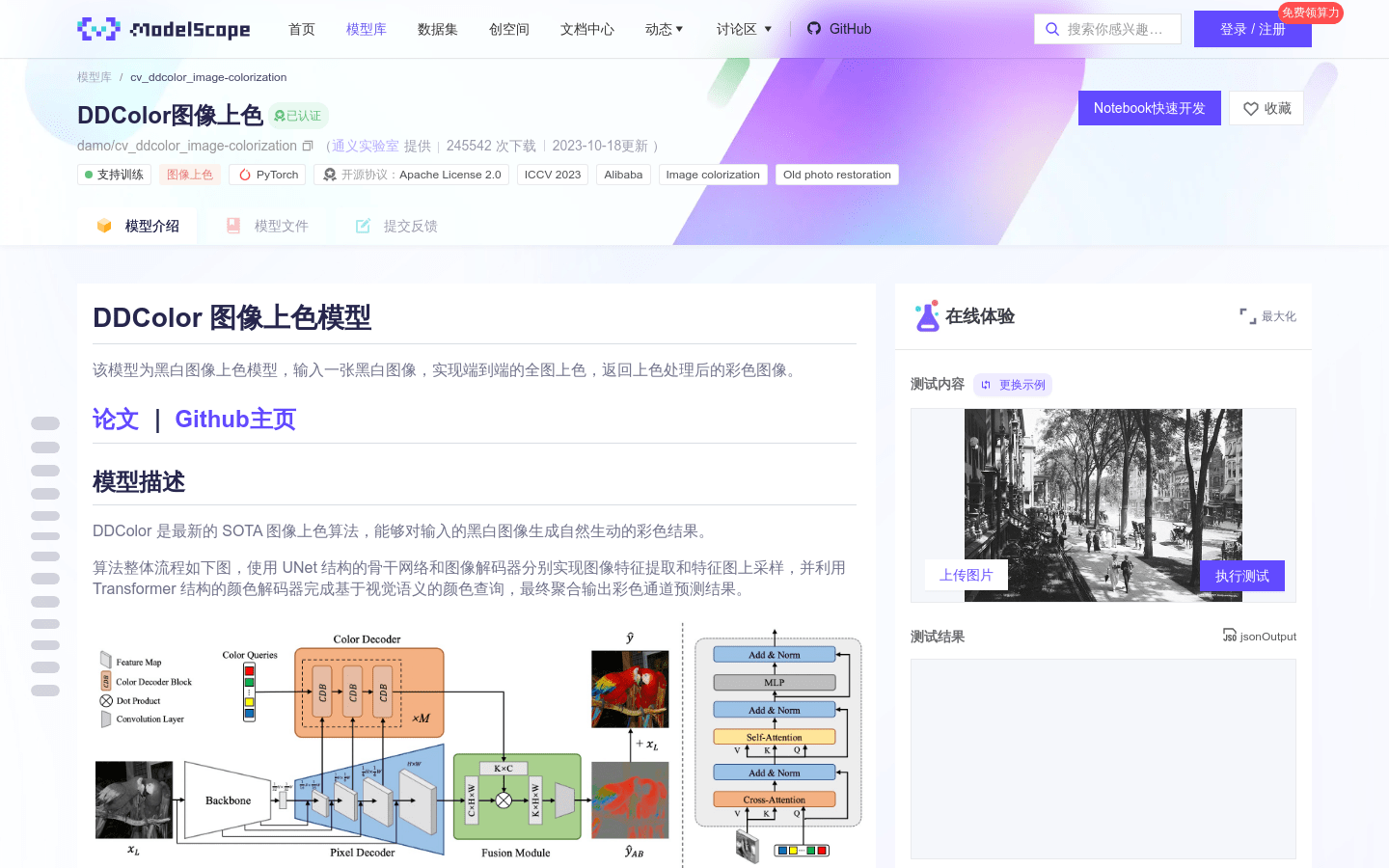Viewport: 1389px width, 868px height.
Task: Open 模型库 in the top navigation
Action: click(x=366, y=29)
